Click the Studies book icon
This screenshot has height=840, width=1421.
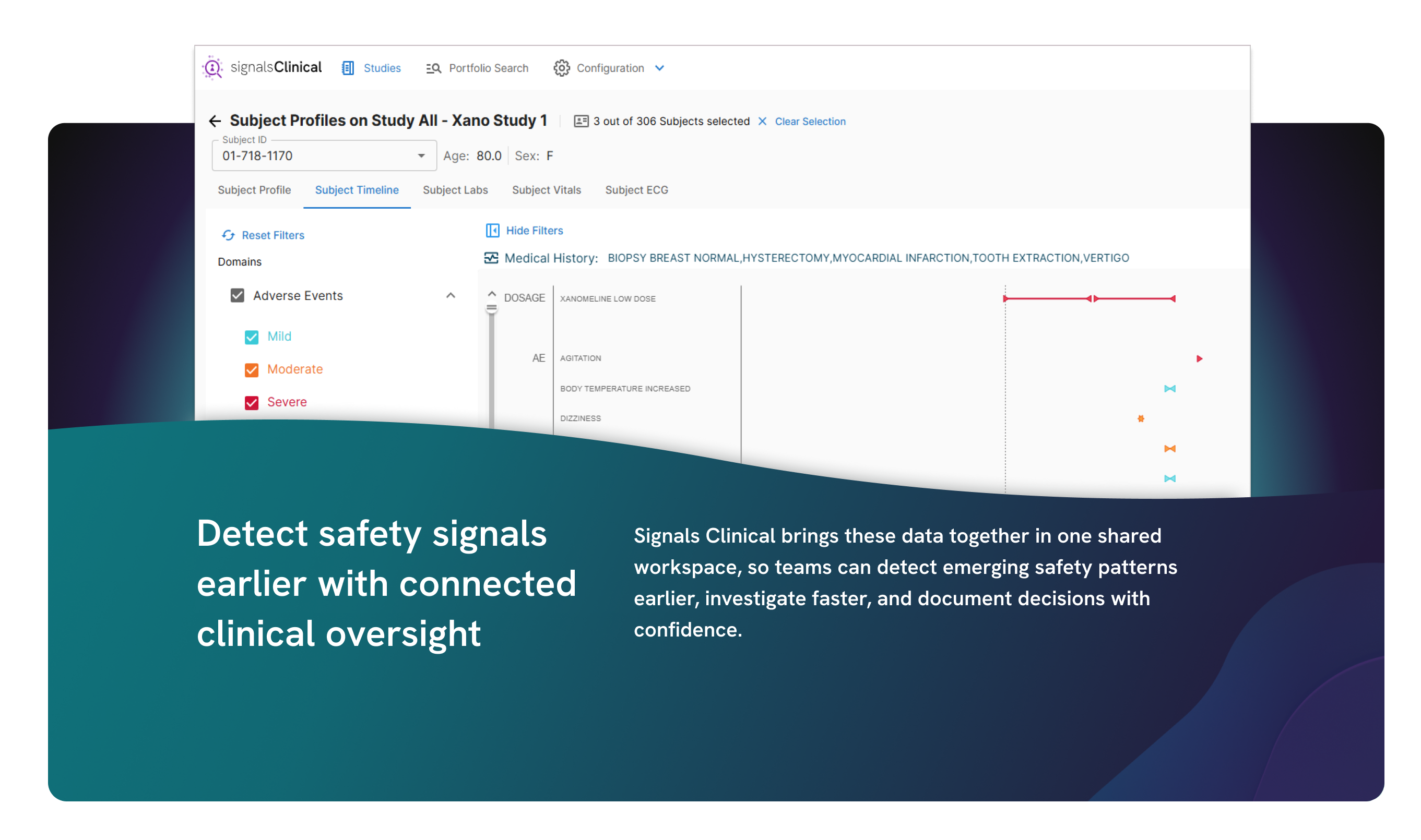pyautogui.click(x=348, y=68)
